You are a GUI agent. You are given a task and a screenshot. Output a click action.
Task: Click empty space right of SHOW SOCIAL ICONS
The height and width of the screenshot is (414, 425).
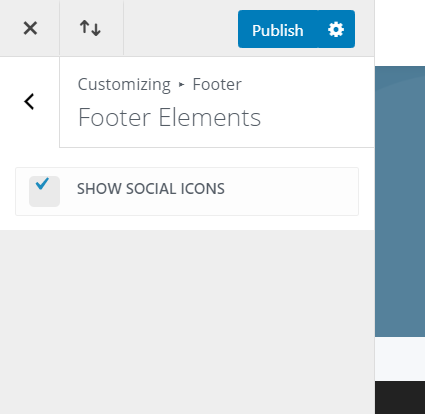pyautogui.click(x=290, y=191)
